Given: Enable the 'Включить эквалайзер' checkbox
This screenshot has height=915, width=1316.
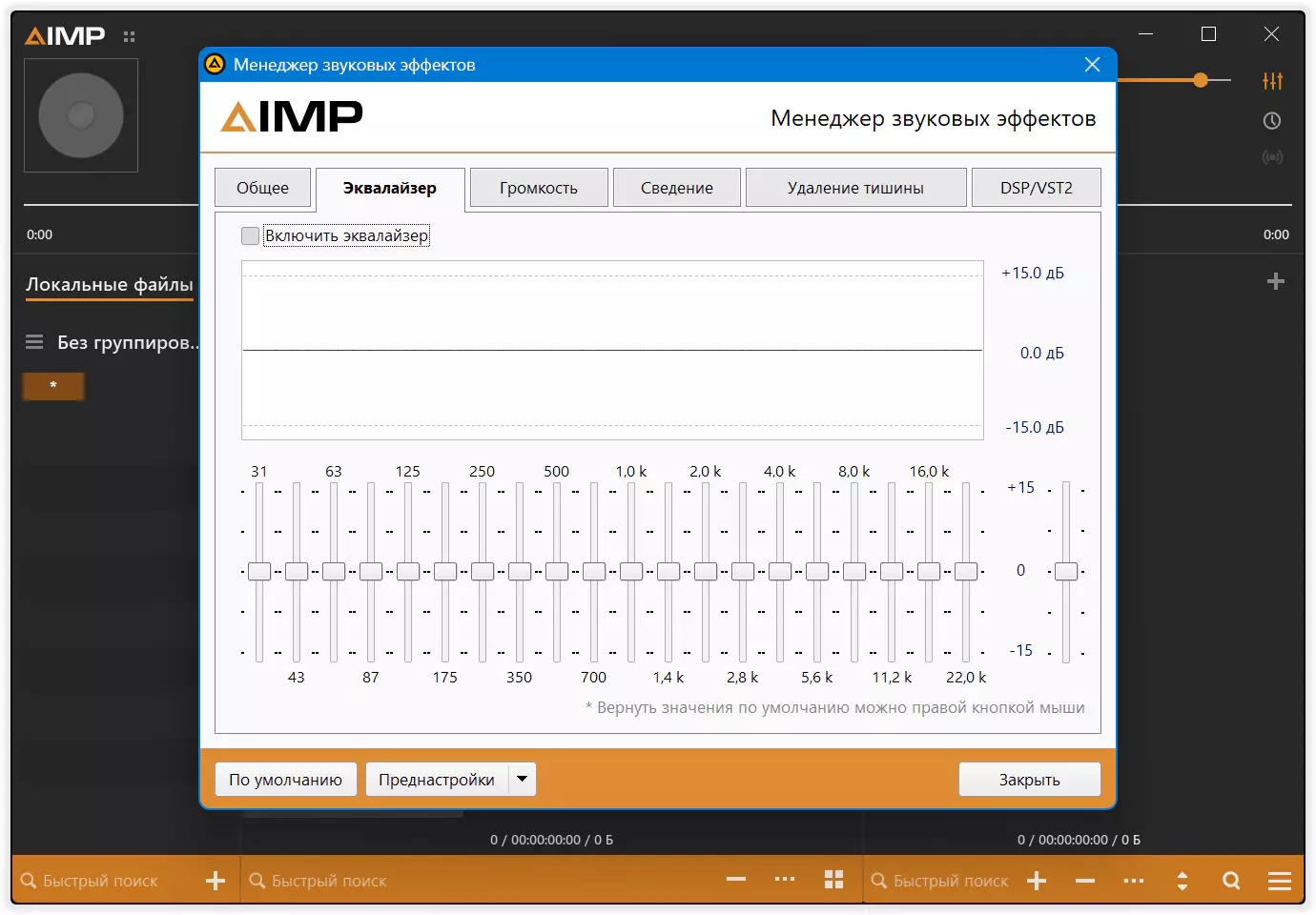Looking at the screenshot, I should pyautogui.click(x=251, y=235).
